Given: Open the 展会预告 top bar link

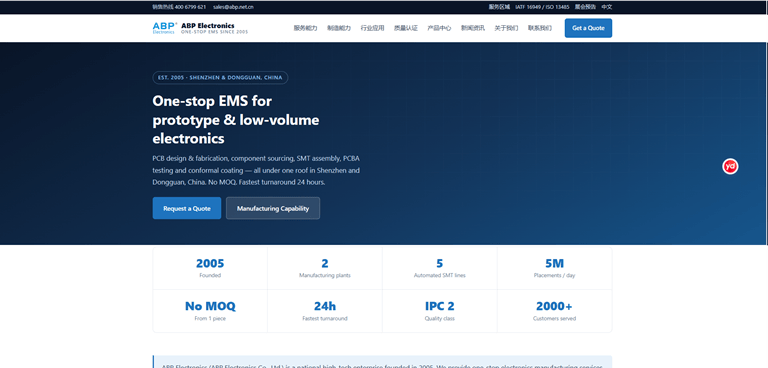Looking at the screenshot, I should (x=585, y=7).
